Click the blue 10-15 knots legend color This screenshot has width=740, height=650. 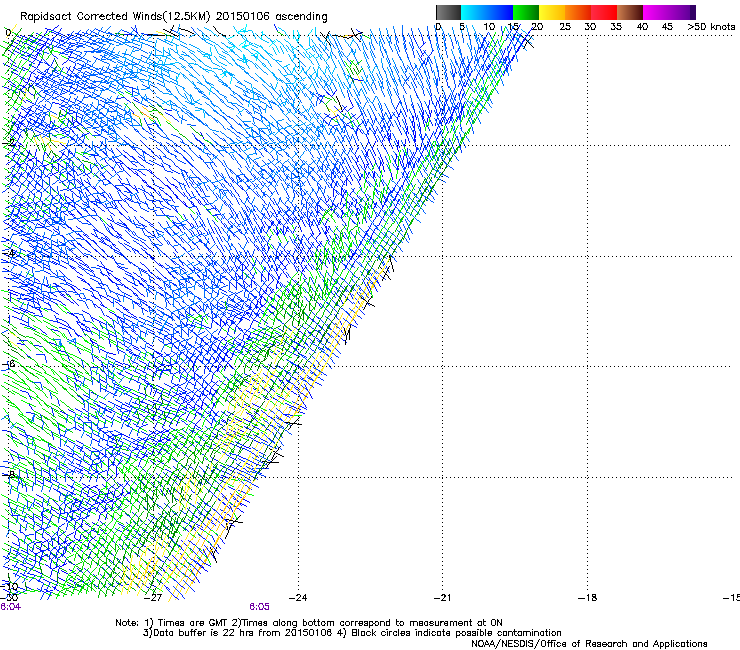click(x=500, y=12)
